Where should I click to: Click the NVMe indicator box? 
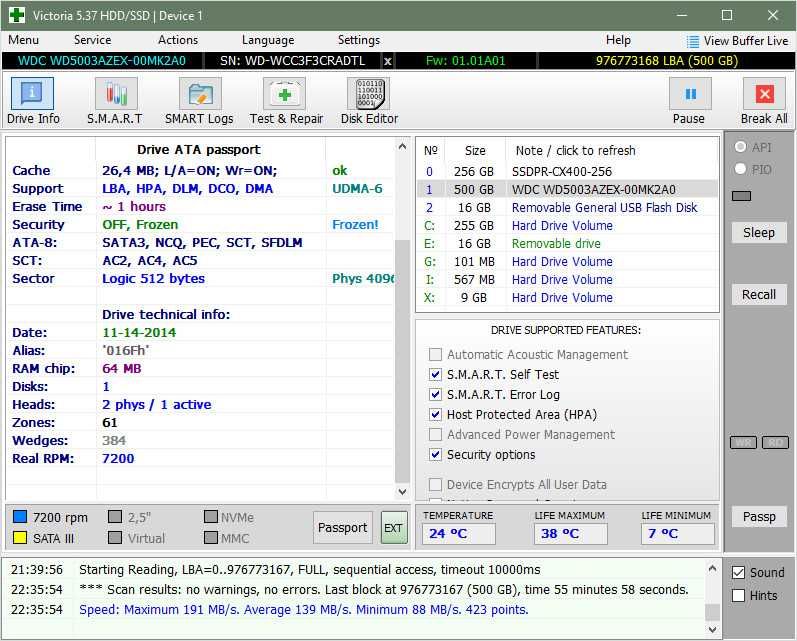coord(210,517)
